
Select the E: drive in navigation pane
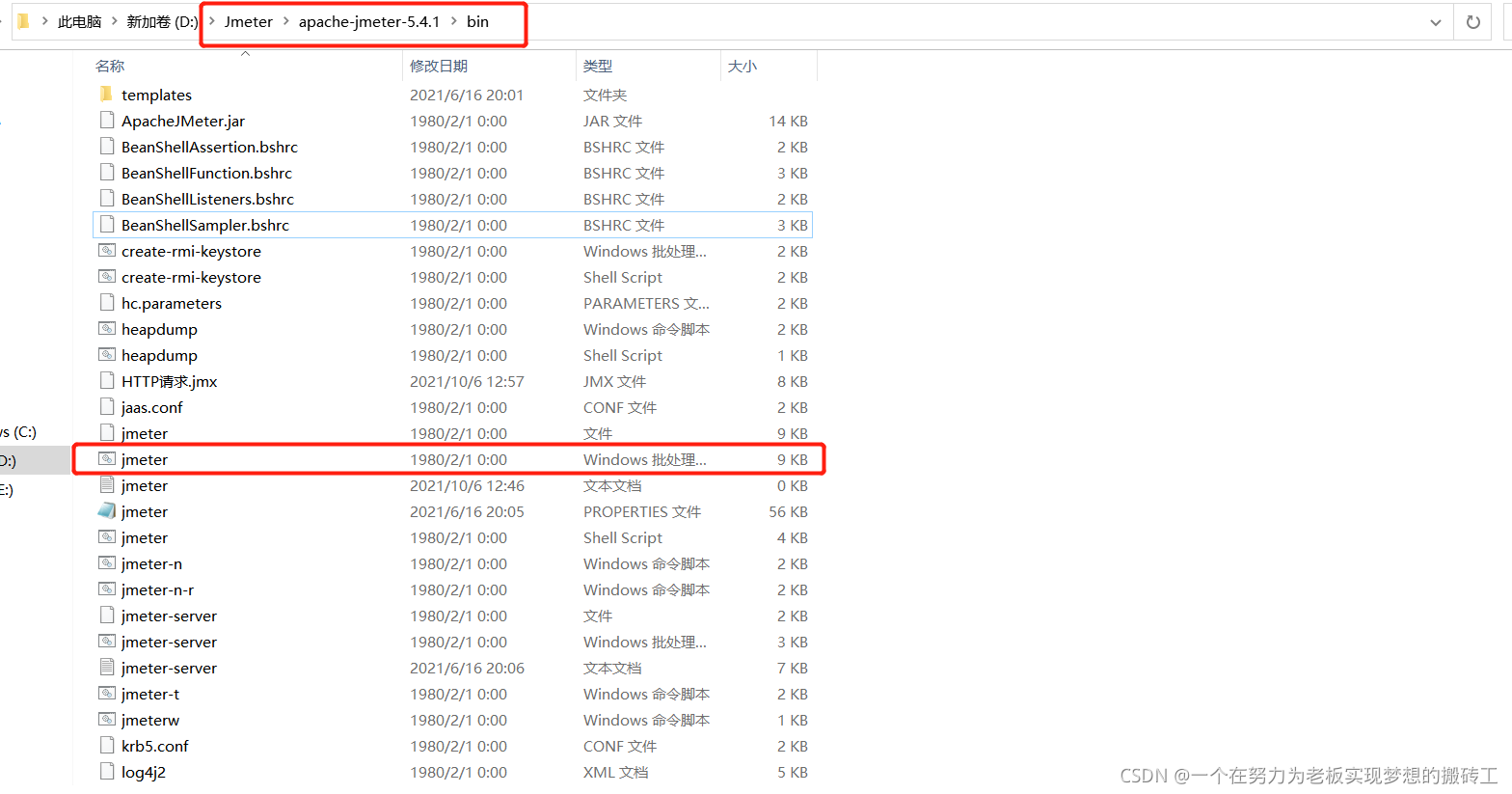click(x=8, y=489)
